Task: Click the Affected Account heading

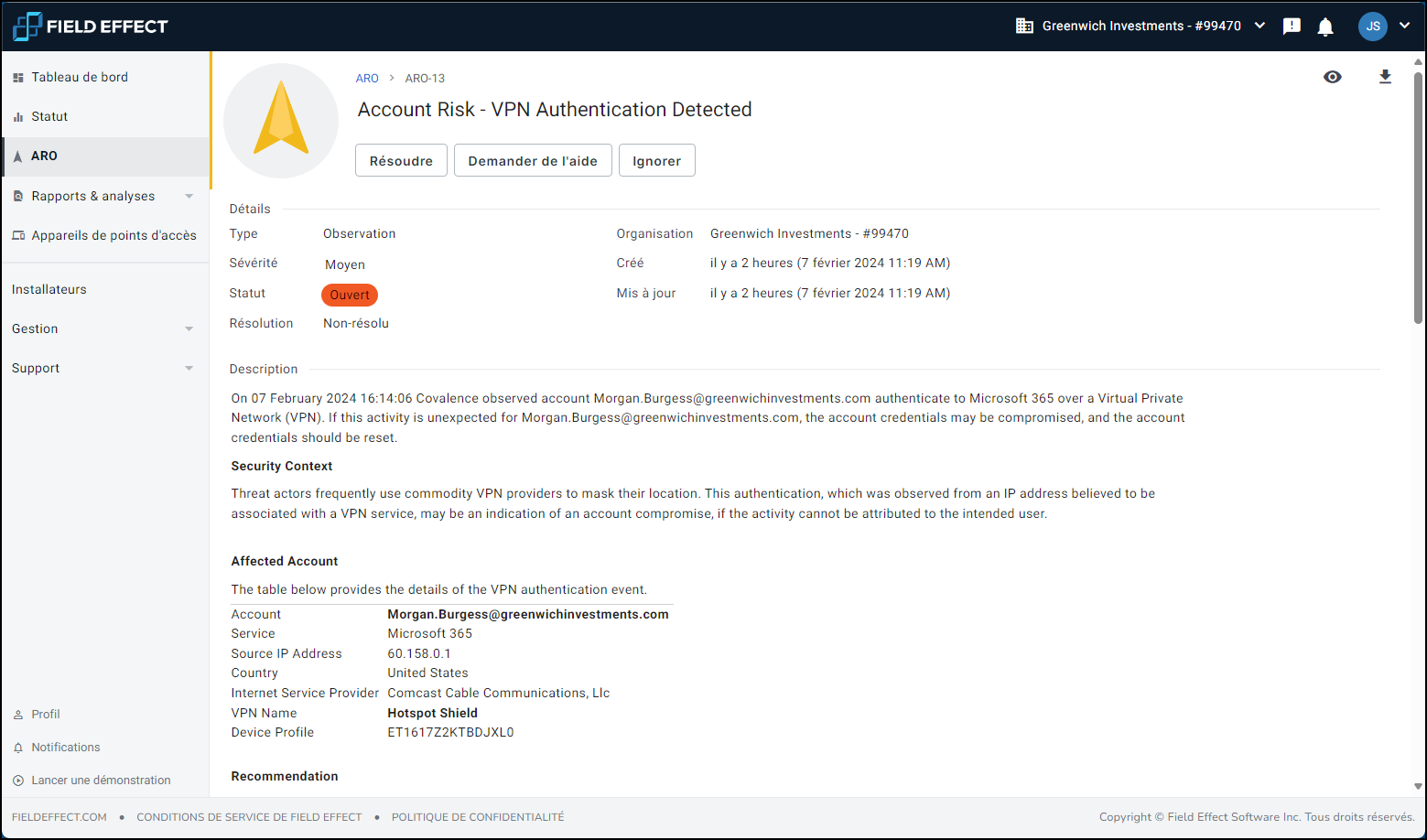Action: (285, 561)
